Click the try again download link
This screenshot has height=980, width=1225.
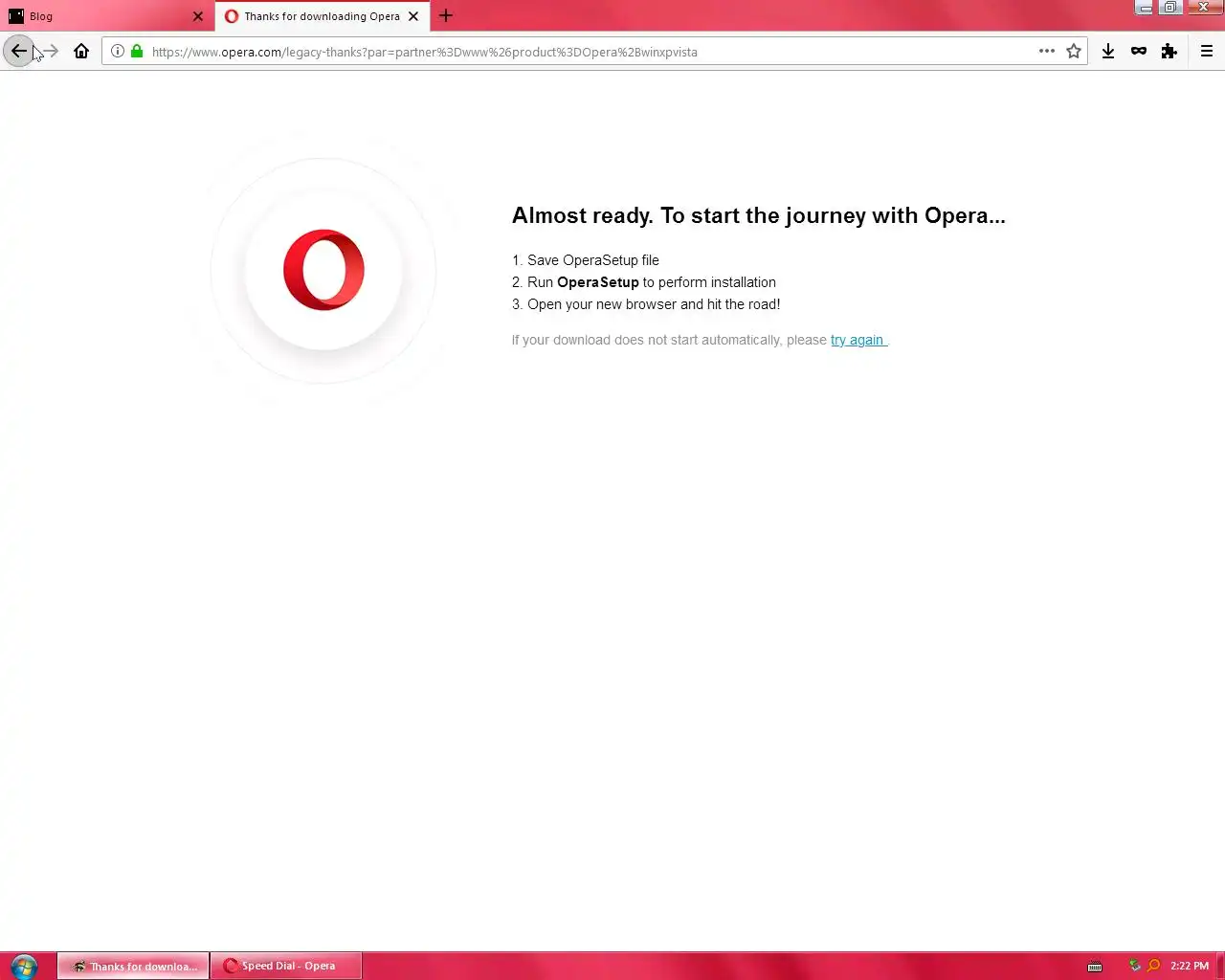click(x=858, y=340)
